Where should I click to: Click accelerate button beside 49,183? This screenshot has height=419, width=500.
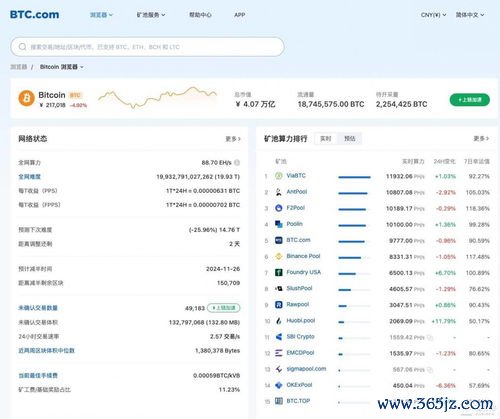224,308
